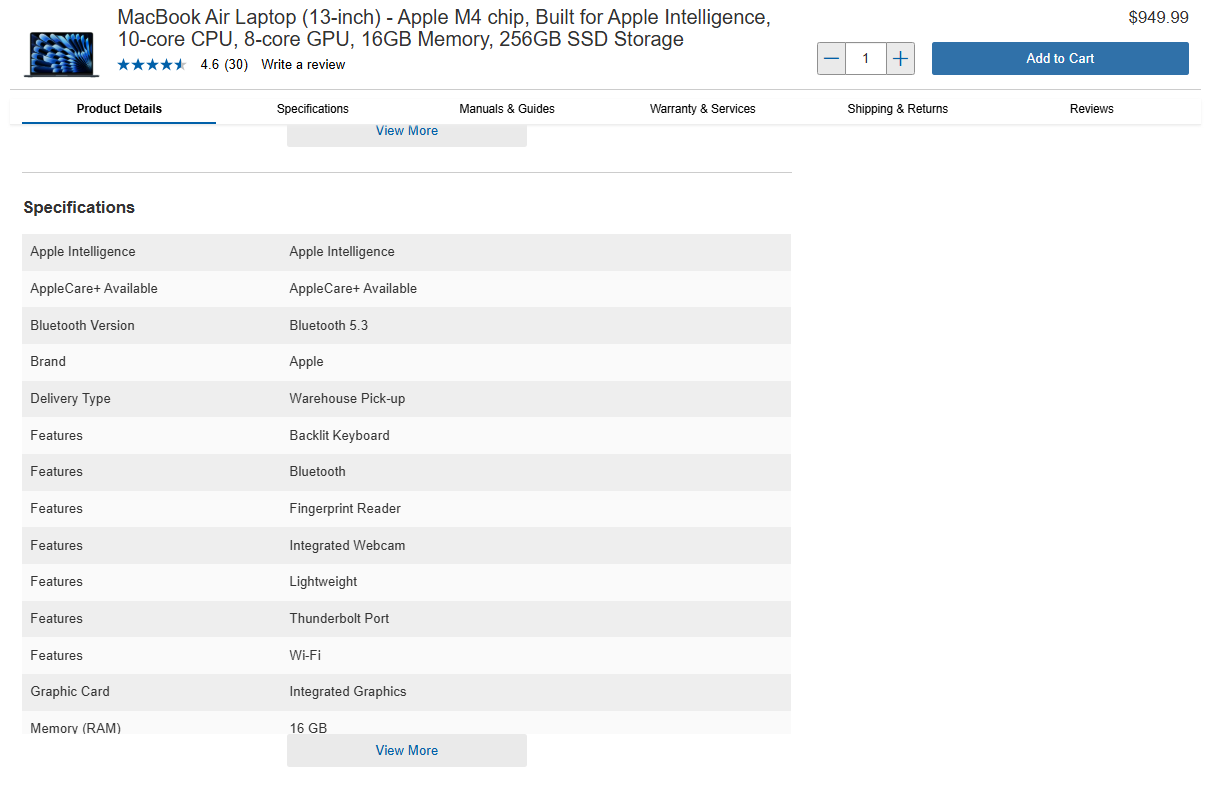Click the star rating icons

pyautogui.click(x=151, y=65)
